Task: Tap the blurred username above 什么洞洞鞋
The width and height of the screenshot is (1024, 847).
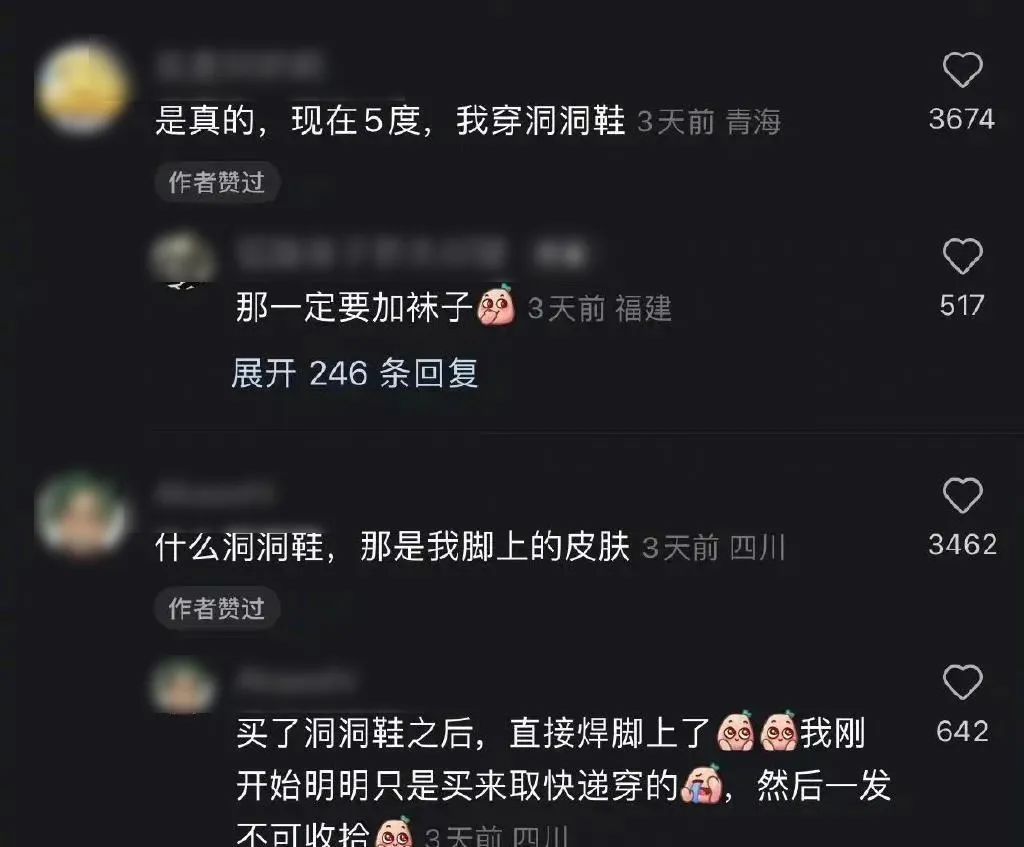Action: (x=216, y=493)
